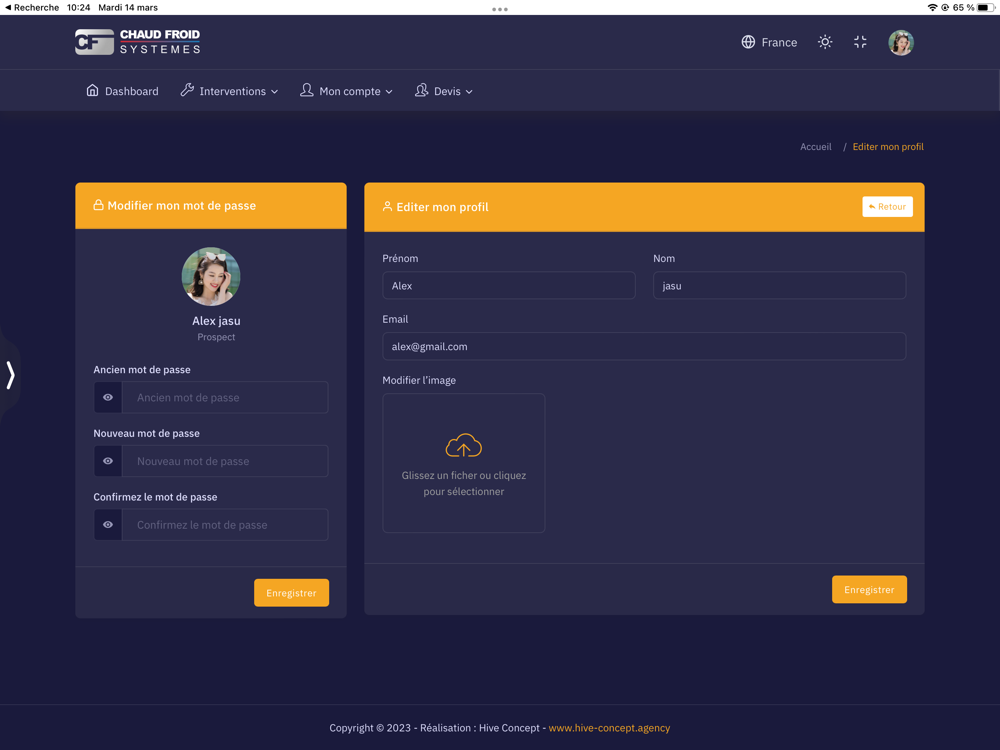The image size is (1000, 750).
Task: Click the Retour button
Action: click(887, 207)
